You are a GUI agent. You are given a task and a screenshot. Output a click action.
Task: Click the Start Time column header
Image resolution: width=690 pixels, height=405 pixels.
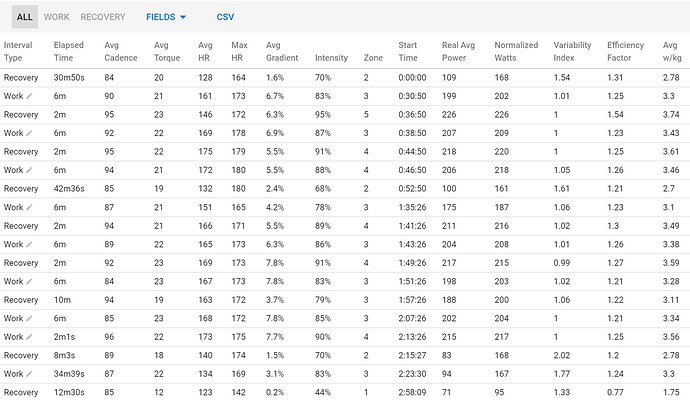click(408, 51)
